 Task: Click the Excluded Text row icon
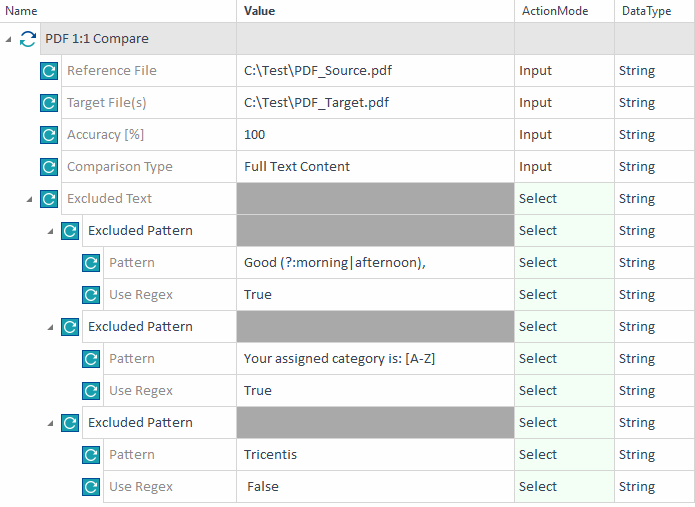pyautogui.click(x=49, y=199)
